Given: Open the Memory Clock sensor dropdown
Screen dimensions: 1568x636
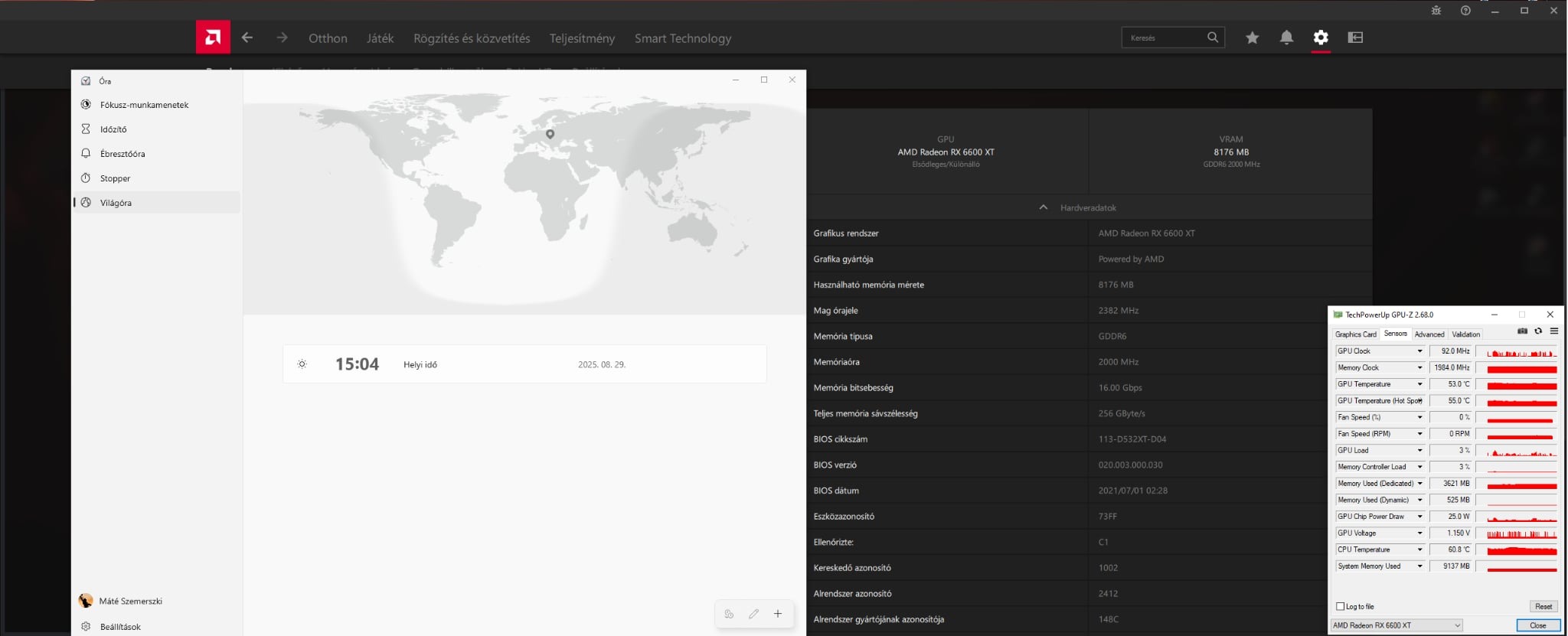Looking at the screenshot, I should click(1419, 367).
